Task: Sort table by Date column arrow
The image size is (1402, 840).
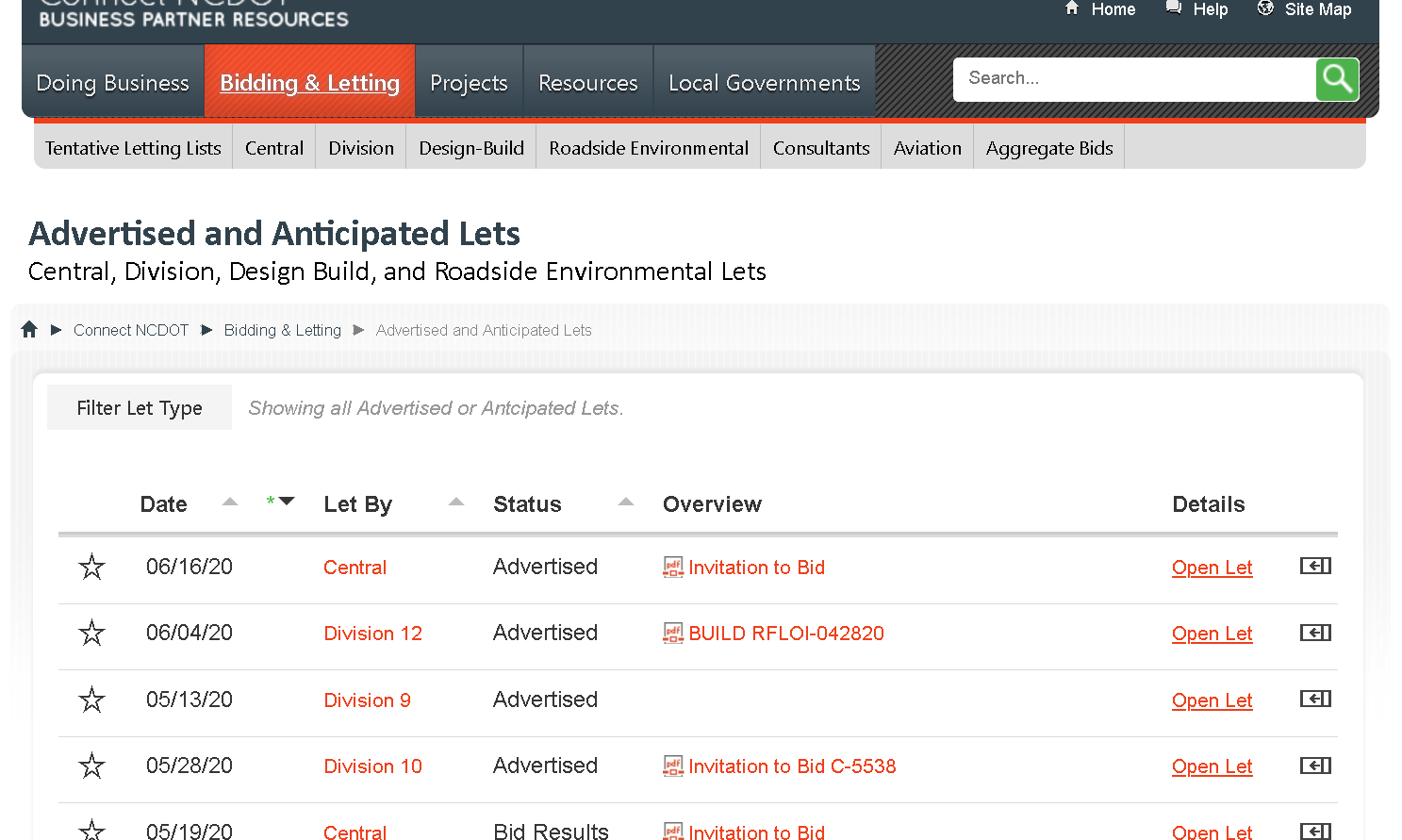Action: [x=229, y=502]
